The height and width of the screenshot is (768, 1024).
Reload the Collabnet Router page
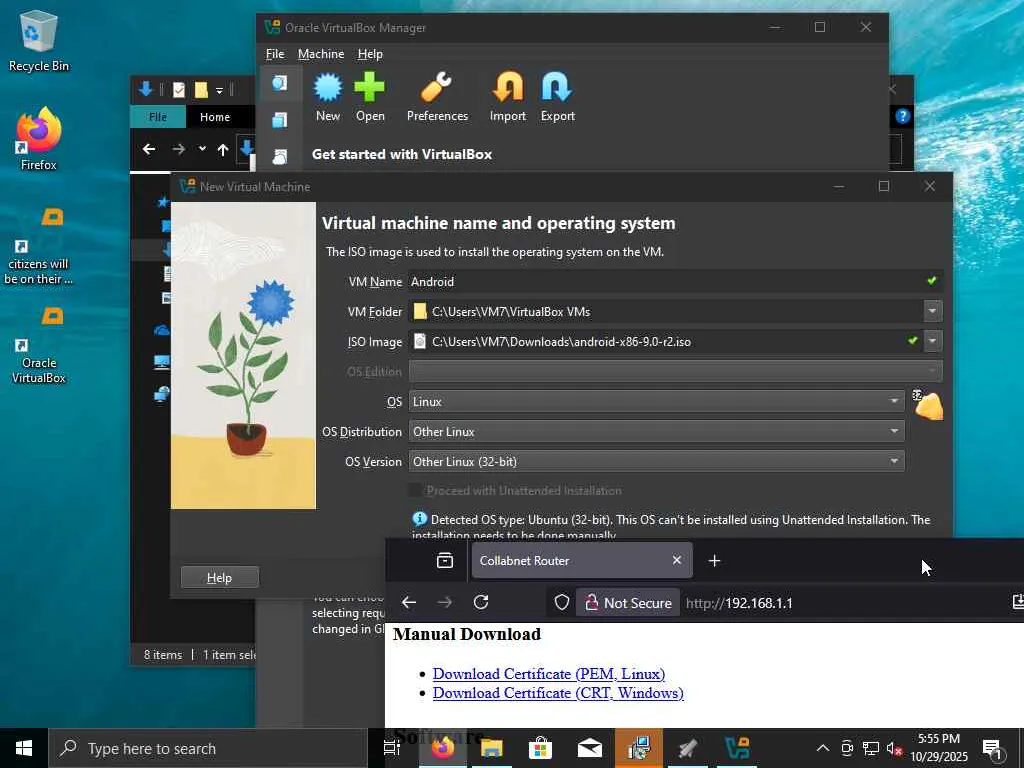pyautogui.click(x=481, y=602)
